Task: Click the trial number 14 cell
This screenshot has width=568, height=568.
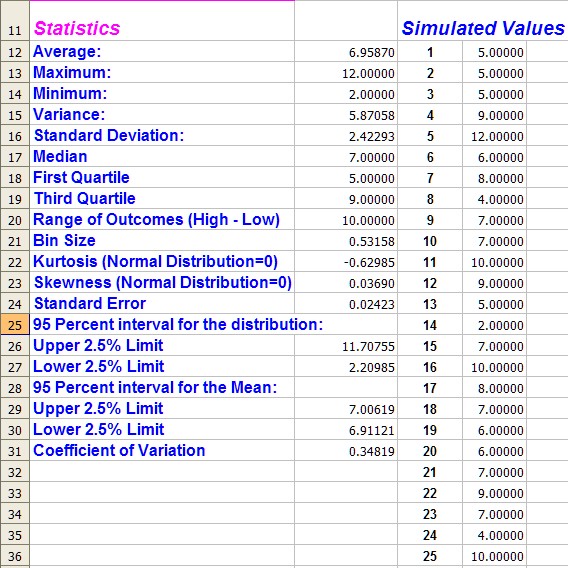Action: click(x=430, y=325)
